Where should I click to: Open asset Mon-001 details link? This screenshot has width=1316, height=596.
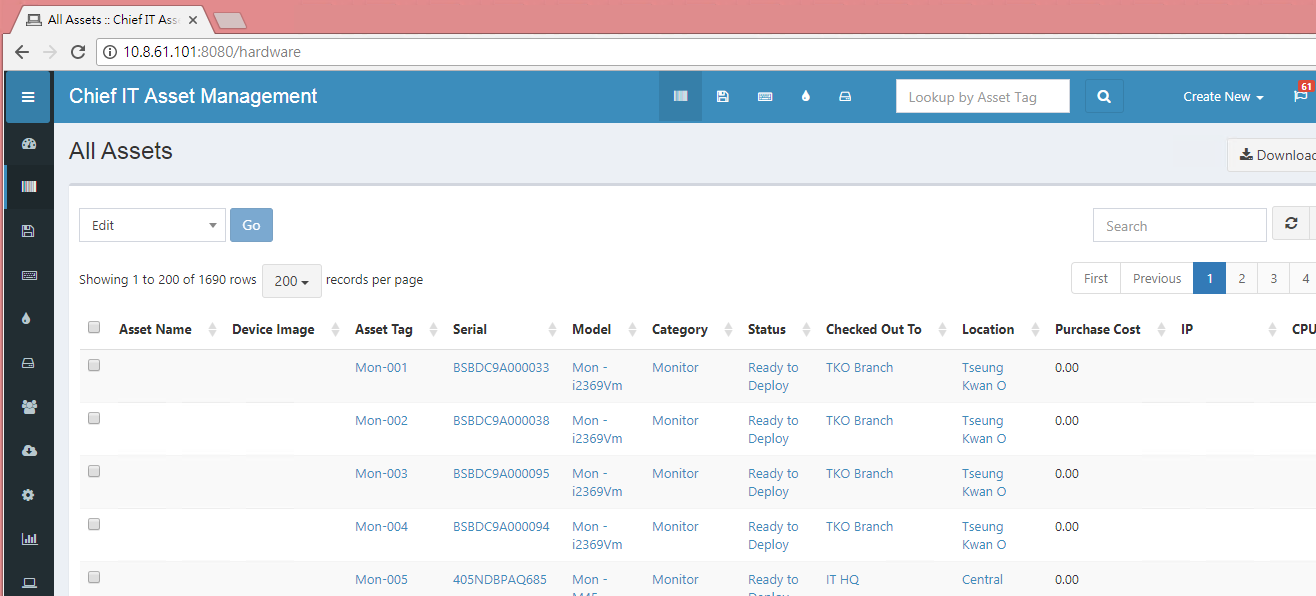[x=381, y=366]
